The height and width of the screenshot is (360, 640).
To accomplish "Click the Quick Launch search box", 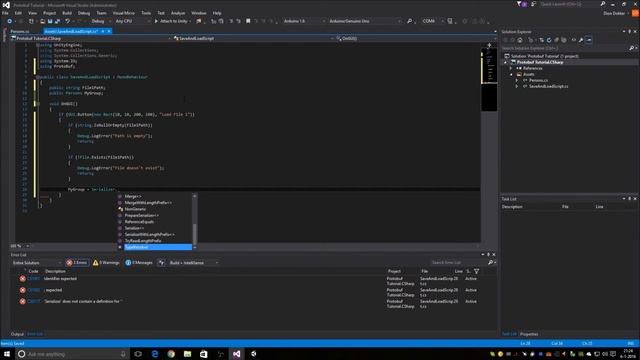I will [x=568, y=4].
